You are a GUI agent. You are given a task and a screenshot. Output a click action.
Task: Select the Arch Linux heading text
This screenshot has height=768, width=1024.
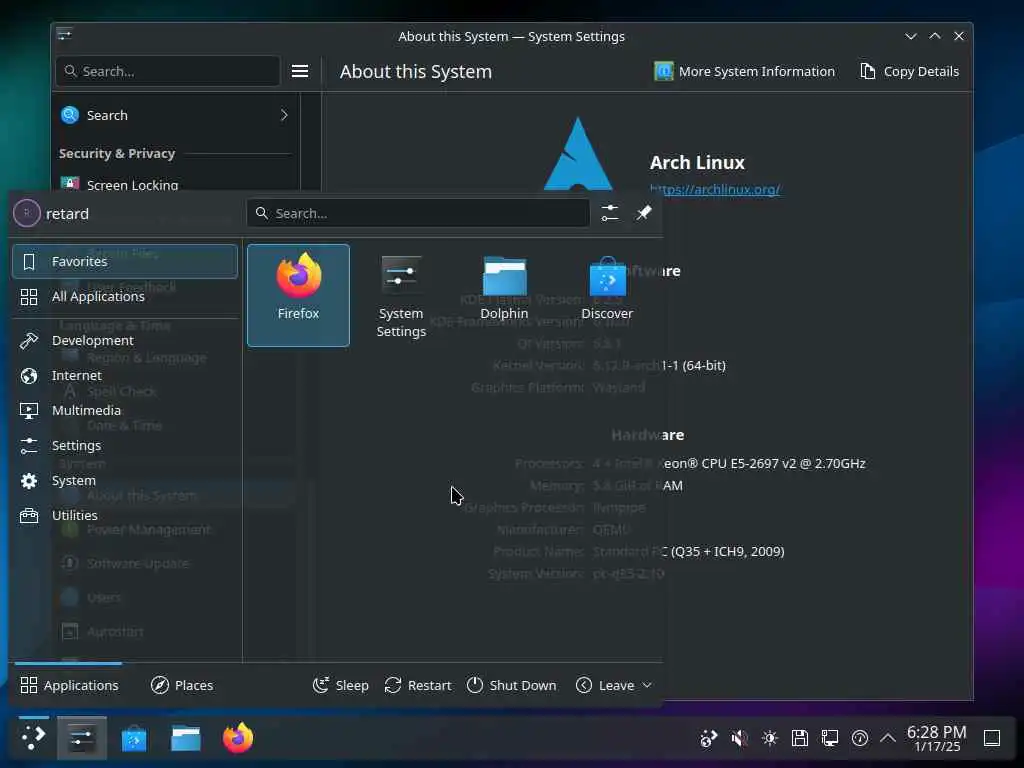697,162
